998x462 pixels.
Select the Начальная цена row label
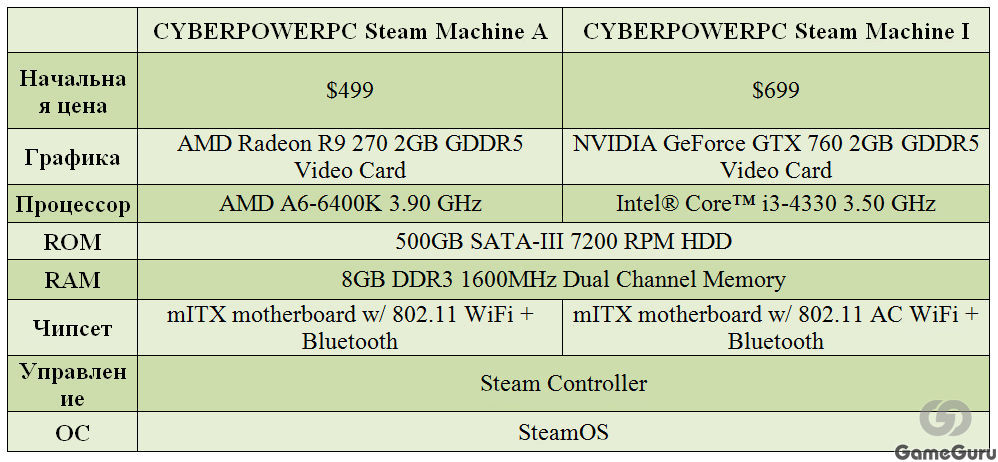pyautogui.click(x=73, y=91)
